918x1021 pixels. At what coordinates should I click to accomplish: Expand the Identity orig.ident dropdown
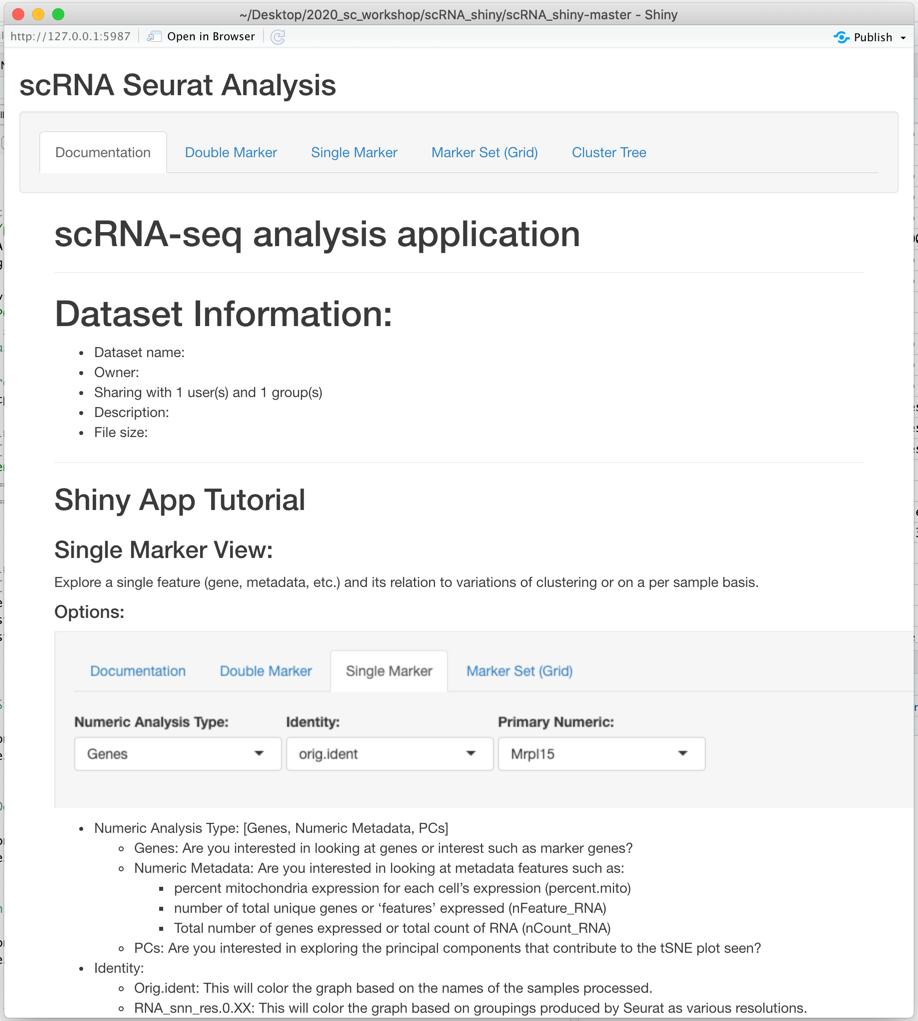click(389, 754)
